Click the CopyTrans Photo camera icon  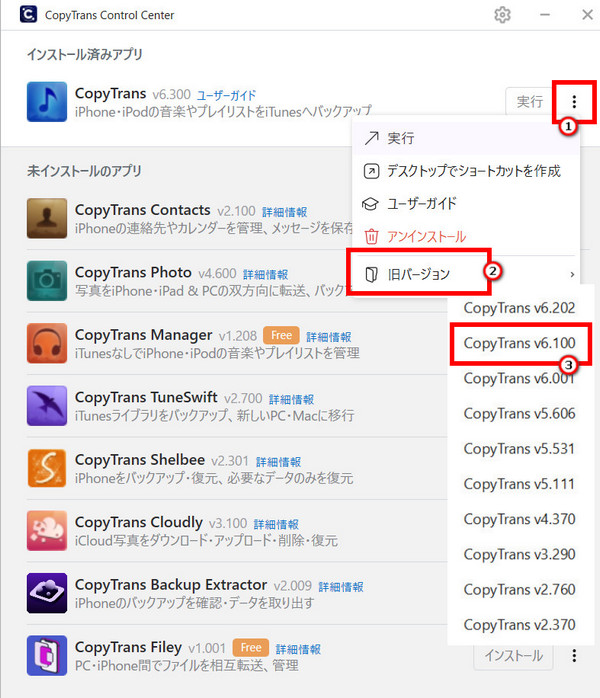tap(47, 281)
